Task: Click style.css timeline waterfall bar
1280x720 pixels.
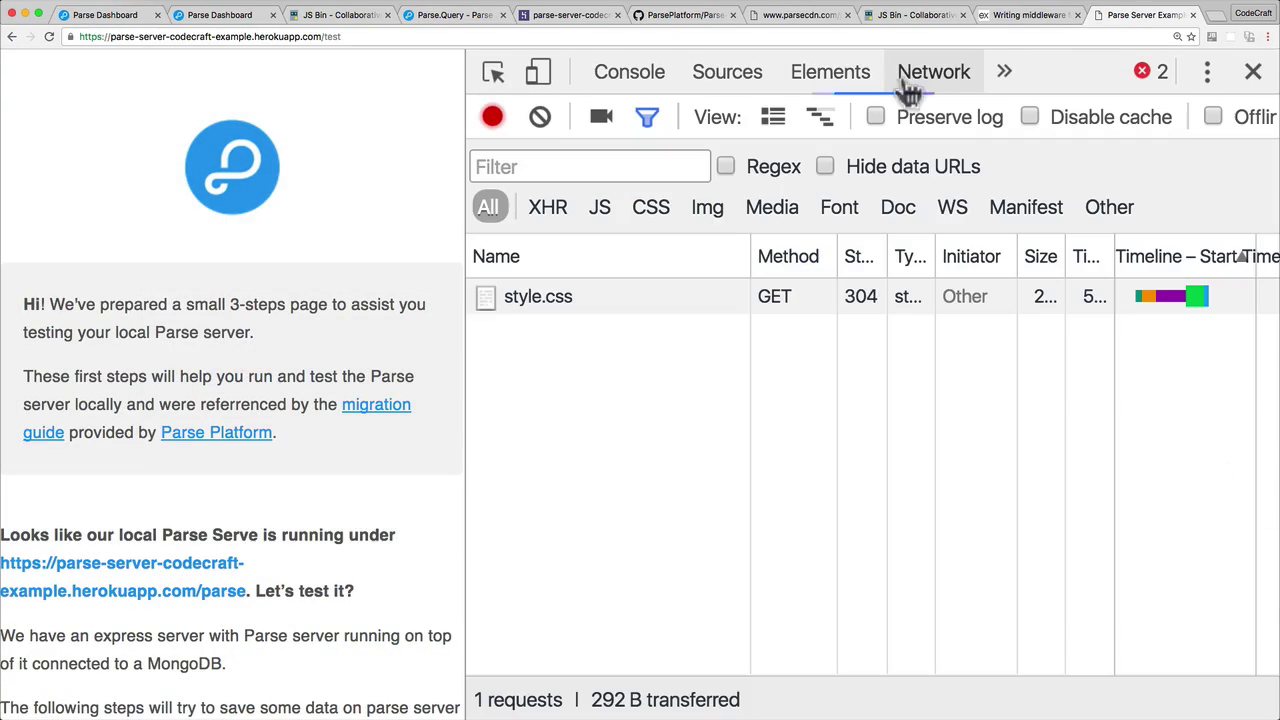Action: coord(1172,296)
